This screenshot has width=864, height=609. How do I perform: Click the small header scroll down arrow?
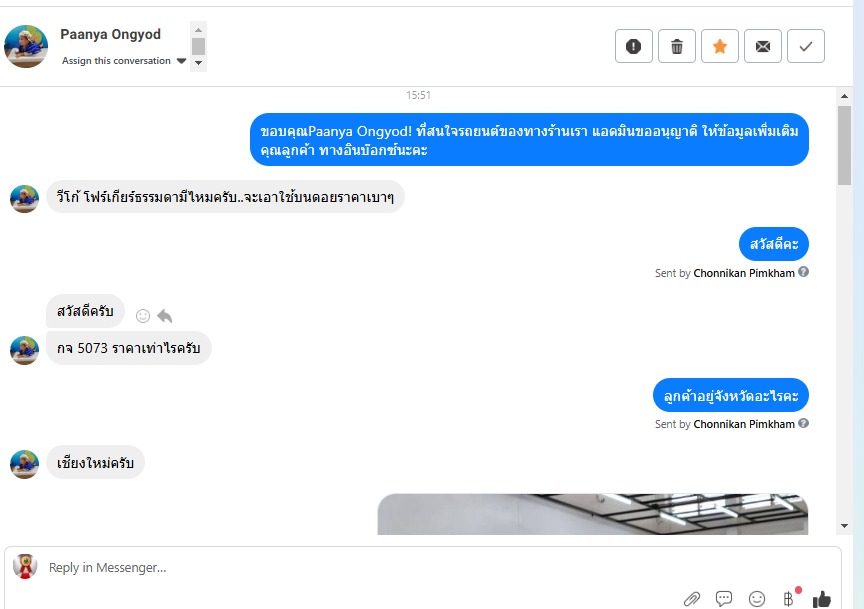coord(198,63)
